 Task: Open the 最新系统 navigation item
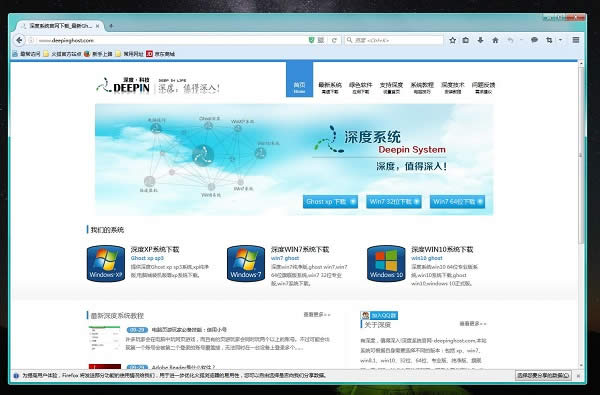click(330, 88)
